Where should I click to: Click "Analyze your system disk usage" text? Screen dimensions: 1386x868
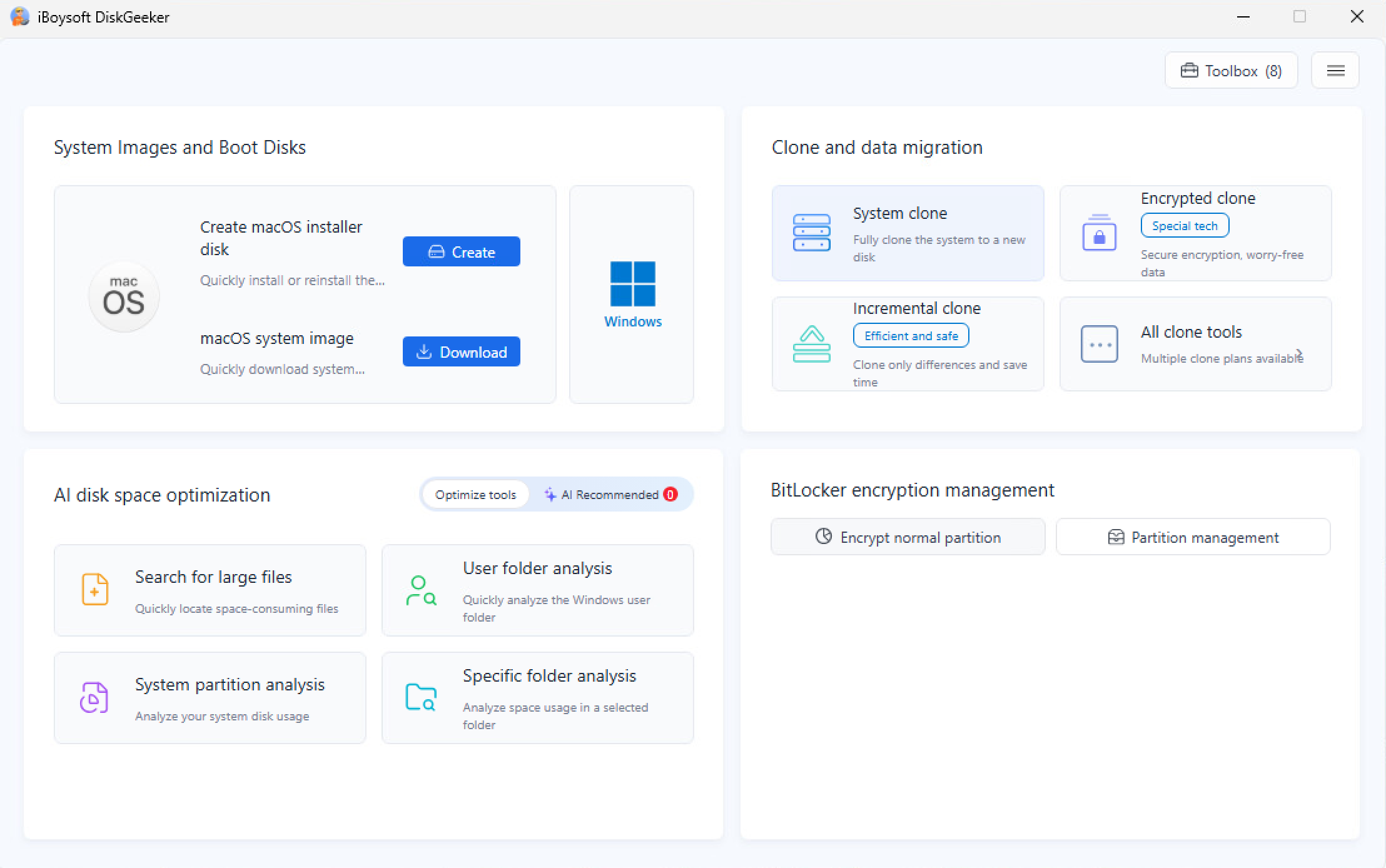click(x=222, y=716)
